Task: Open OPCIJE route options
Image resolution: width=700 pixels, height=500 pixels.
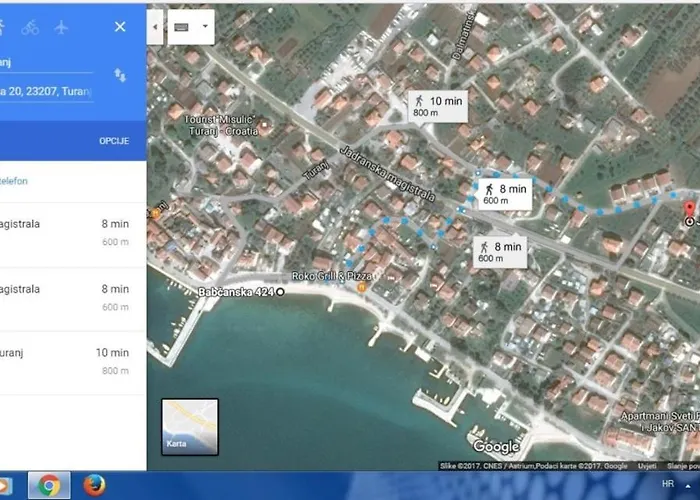Action: [113, 141]
